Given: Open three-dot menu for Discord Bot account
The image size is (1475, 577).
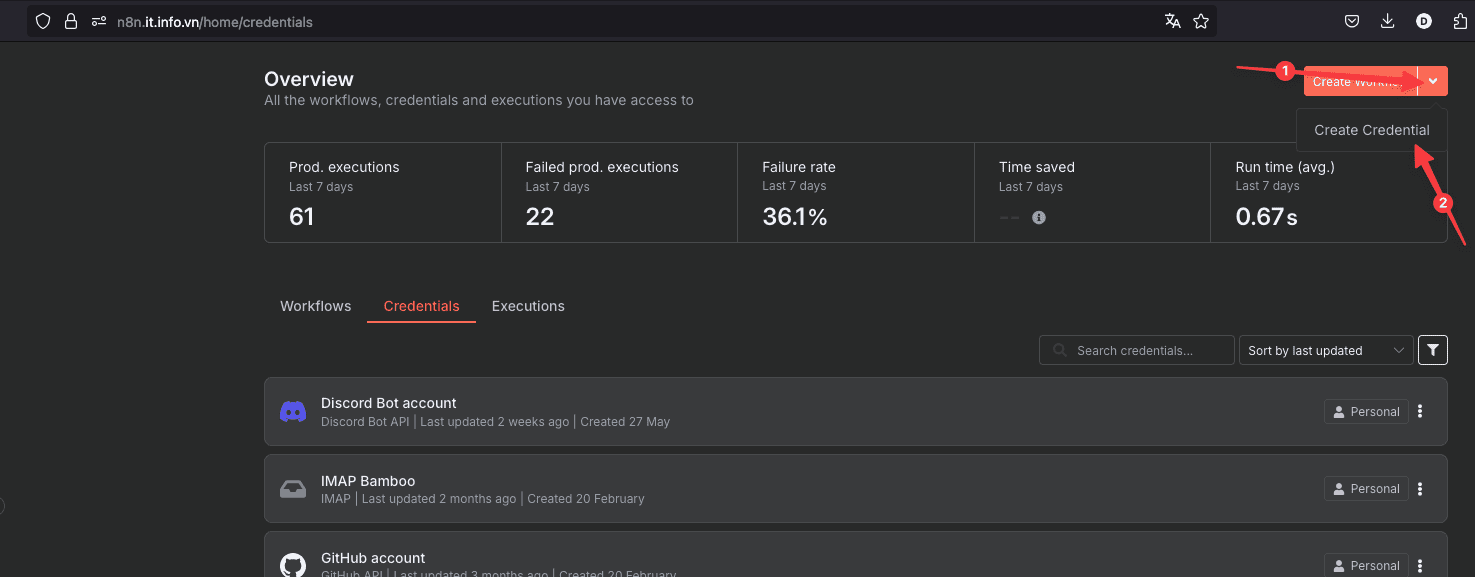Looking at the screenshot, I should [x=1420, y=411].
